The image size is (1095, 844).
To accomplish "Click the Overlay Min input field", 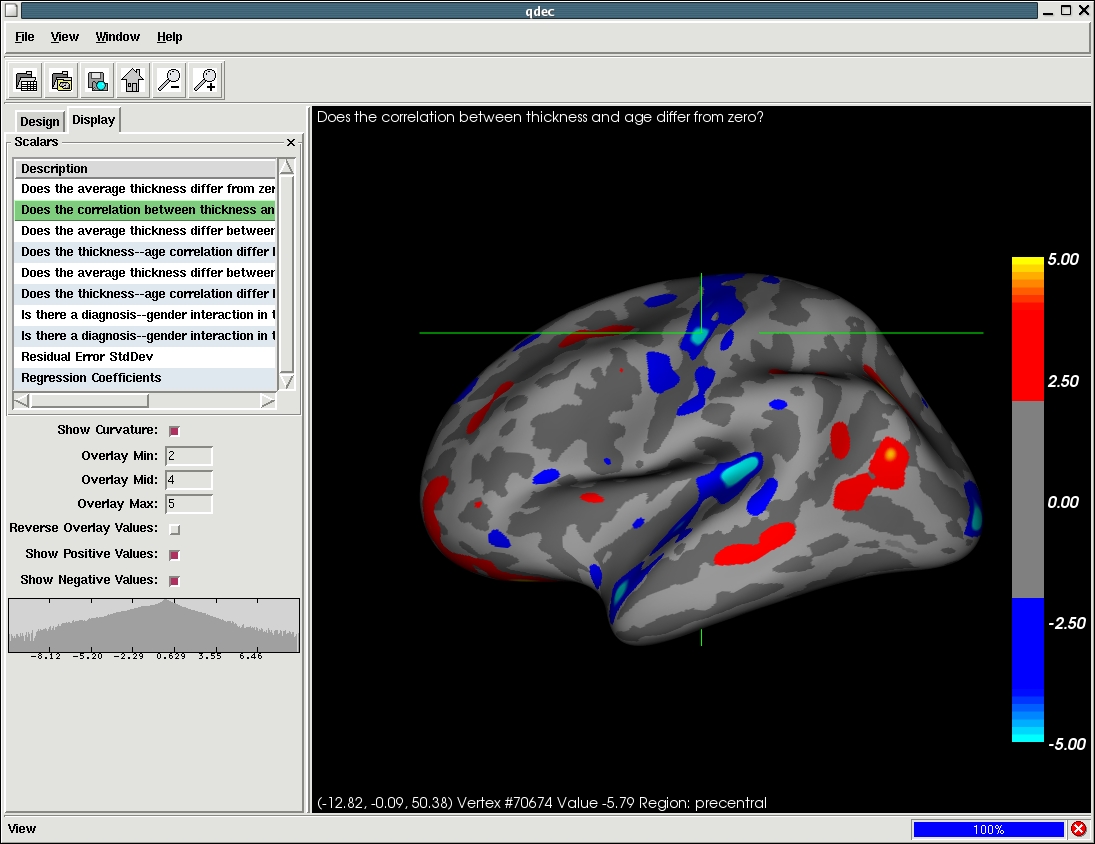I will [189, 456].
